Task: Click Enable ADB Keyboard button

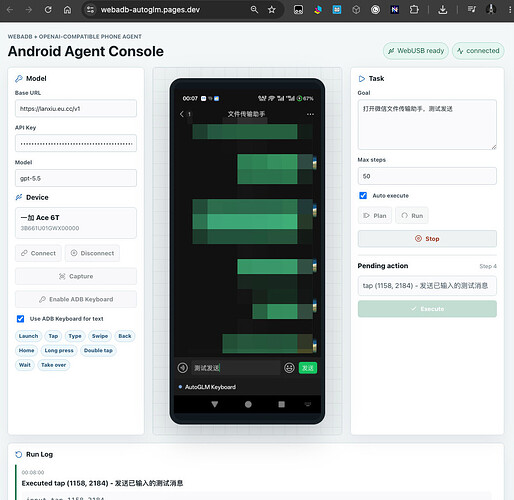Action: (x=76, y=299)
